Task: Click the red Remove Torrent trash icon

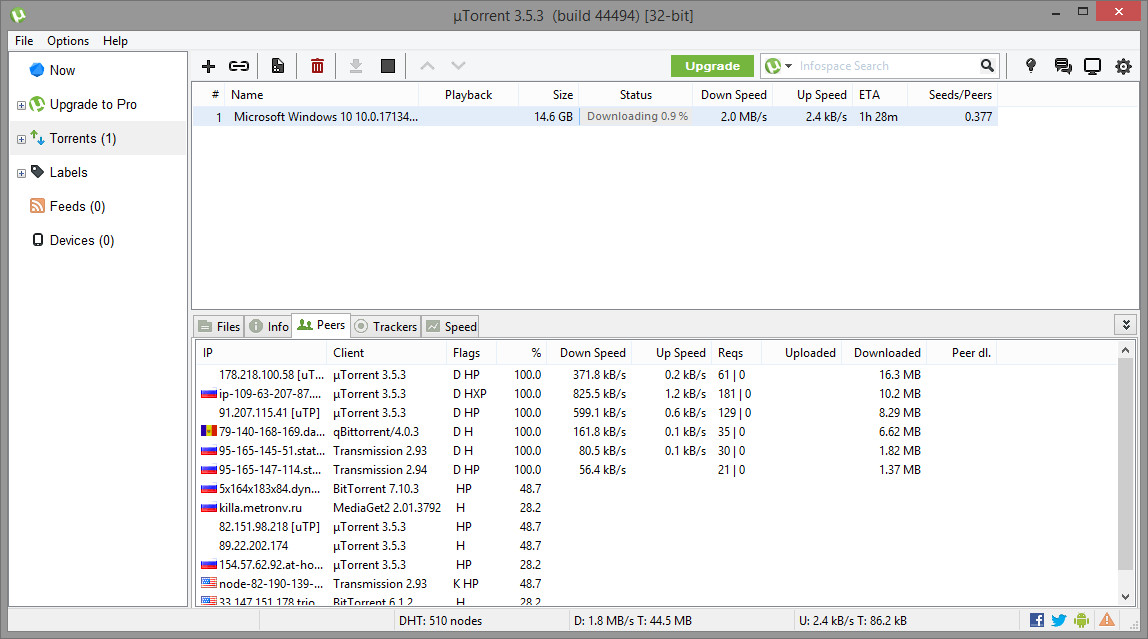Action: [317, 66]
